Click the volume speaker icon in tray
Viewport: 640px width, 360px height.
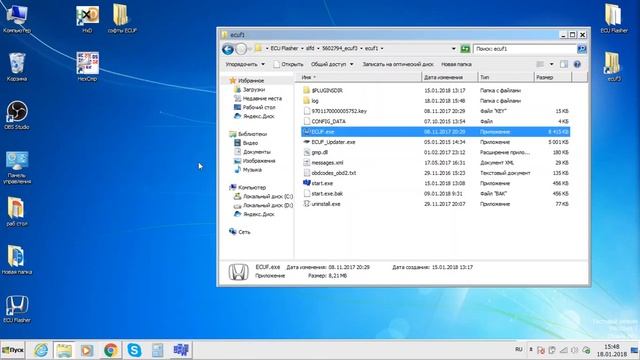click(x=574, y=350)
